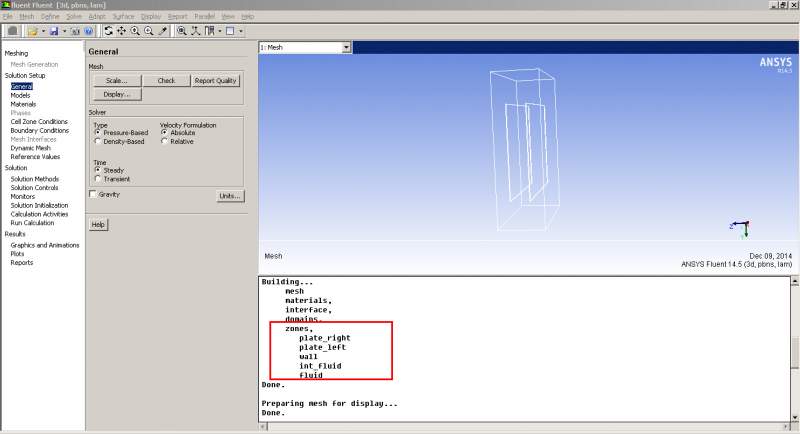Open the Surface menu
This screenshot has width=800, height=434.
[x=123, y=16]
